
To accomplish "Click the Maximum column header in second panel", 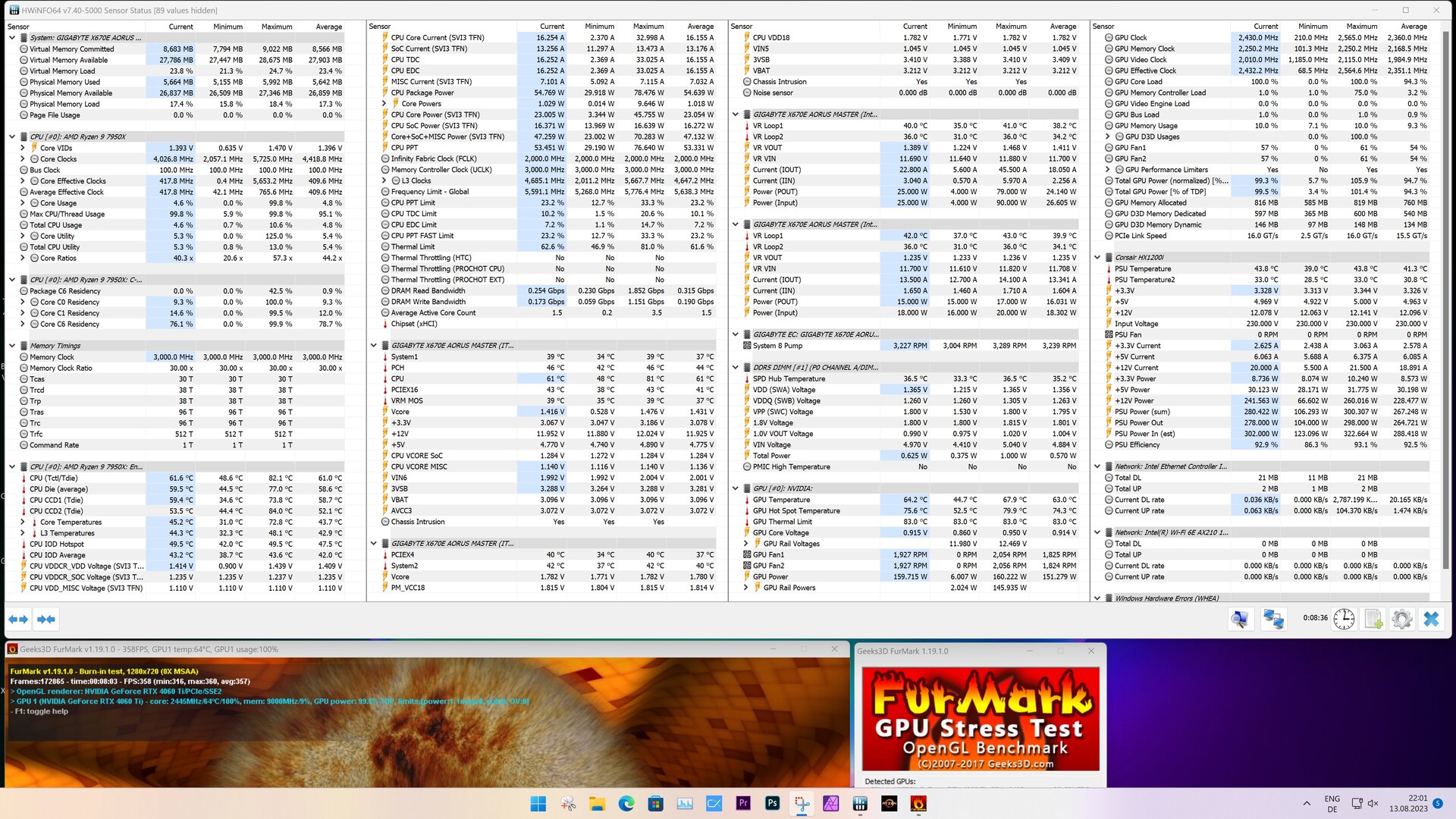I will coord(648,27).
